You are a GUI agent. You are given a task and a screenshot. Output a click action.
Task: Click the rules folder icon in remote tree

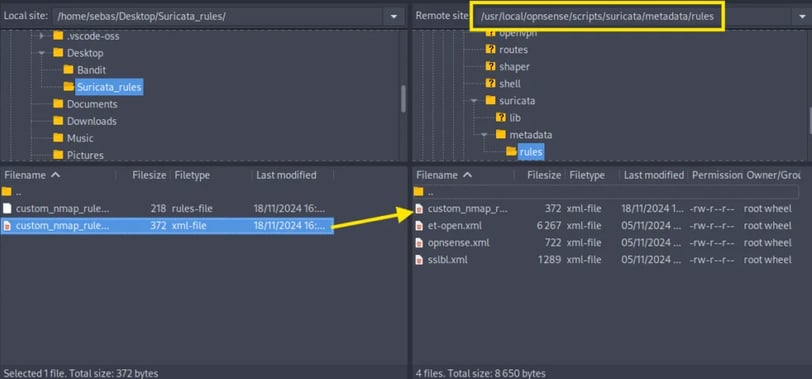[511, 151]
